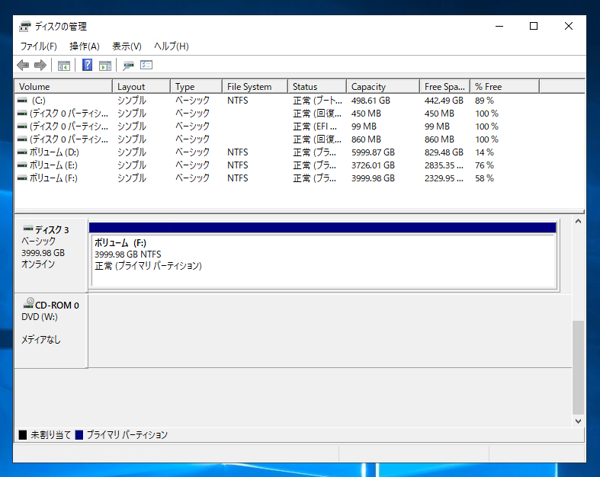
Task: Click the 5999.87 GB capacity cell
Action: pos(373,152)
